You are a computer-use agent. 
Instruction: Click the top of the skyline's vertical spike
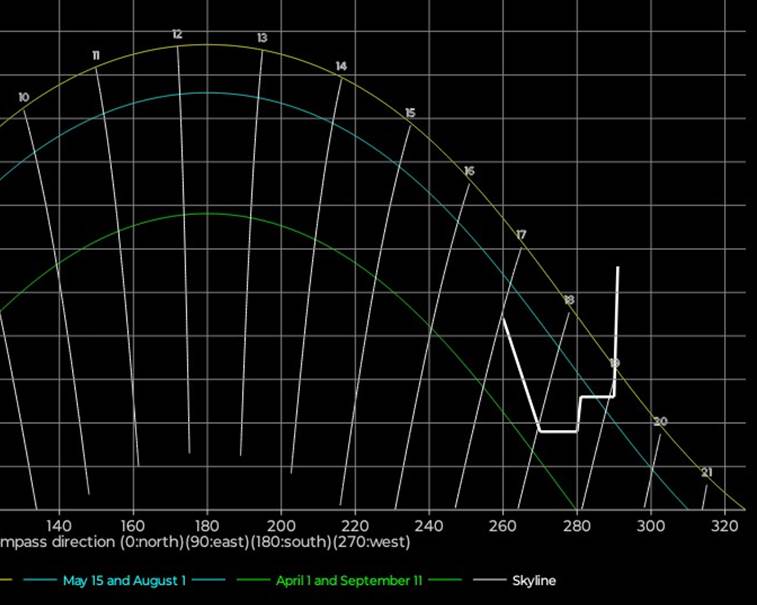[618, 268]
